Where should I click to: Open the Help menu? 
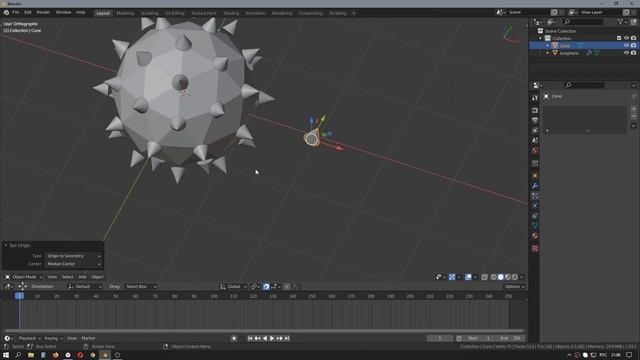[x=81, y=13]
